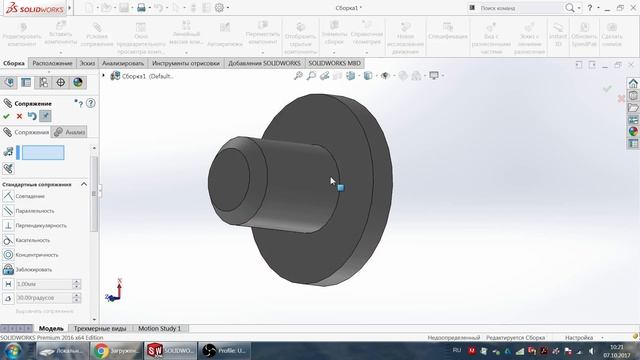Viewport: 640px width, 360px height.
Task: Click the confirmation corner OK checkmark
Action: 607,89
